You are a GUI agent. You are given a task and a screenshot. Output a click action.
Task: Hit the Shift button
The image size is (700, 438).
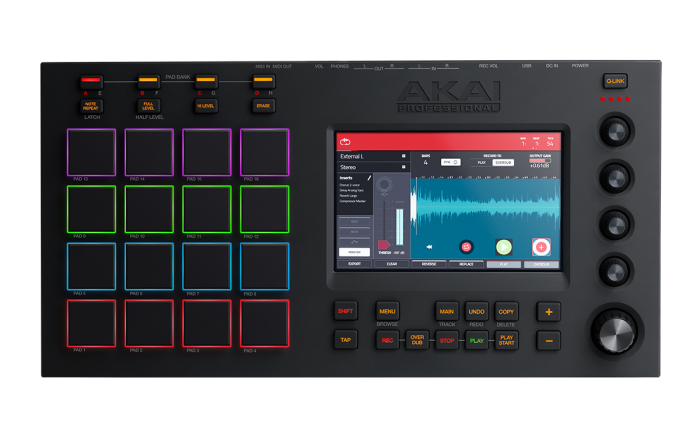click(x=346, y=311)
